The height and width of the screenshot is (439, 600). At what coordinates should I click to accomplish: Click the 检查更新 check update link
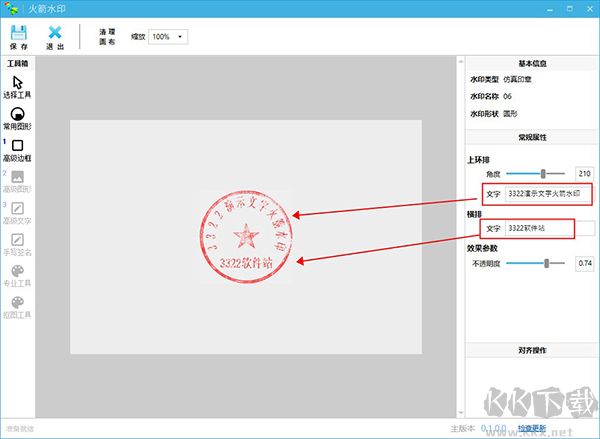pos(532,428)
